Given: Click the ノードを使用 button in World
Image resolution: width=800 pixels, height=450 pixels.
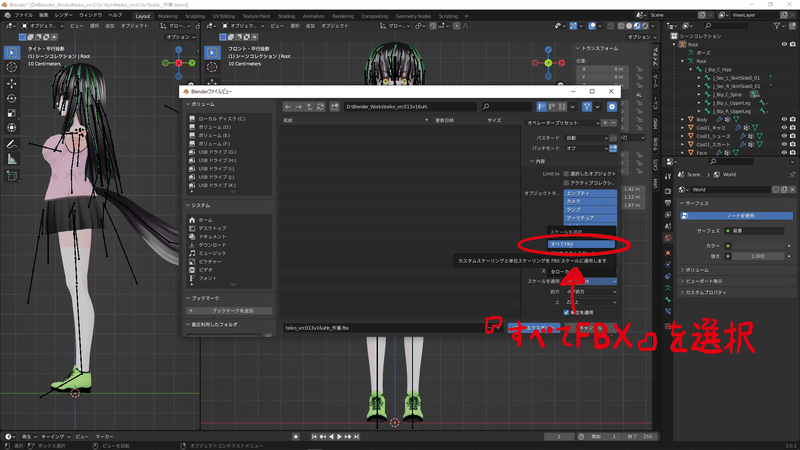Looking at the screenshot, I should click(x=737, y=216).
